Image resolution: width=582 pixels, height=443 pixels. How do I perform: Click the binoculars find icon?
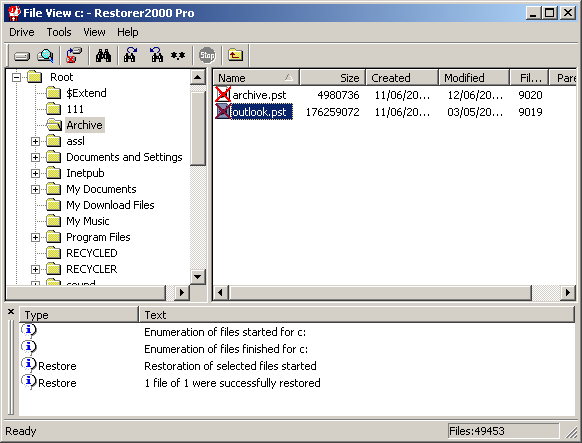click(x=103, y=56)
